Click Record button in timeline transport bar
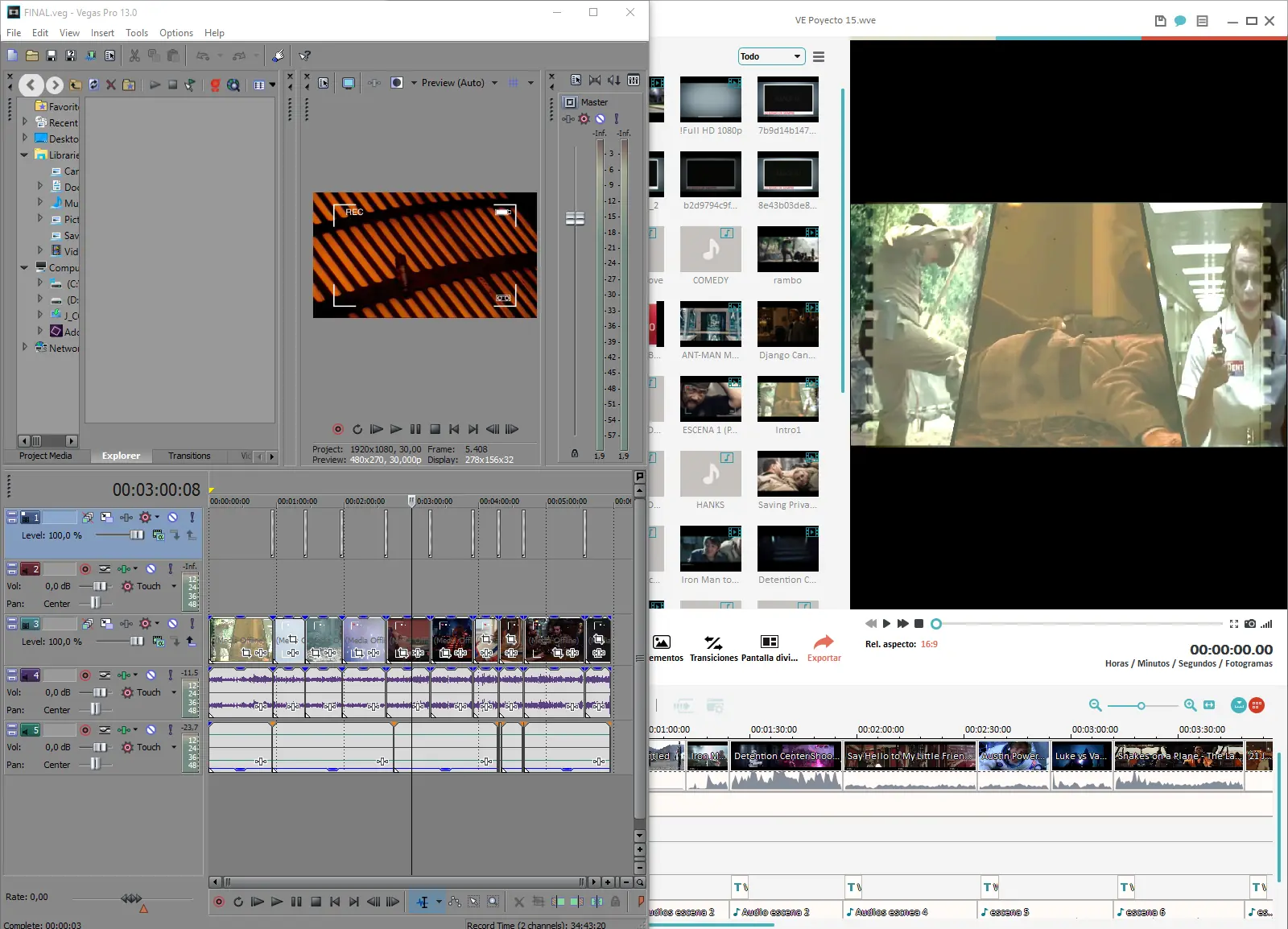Screen dimensions: 1288x929 pos(219,902)
